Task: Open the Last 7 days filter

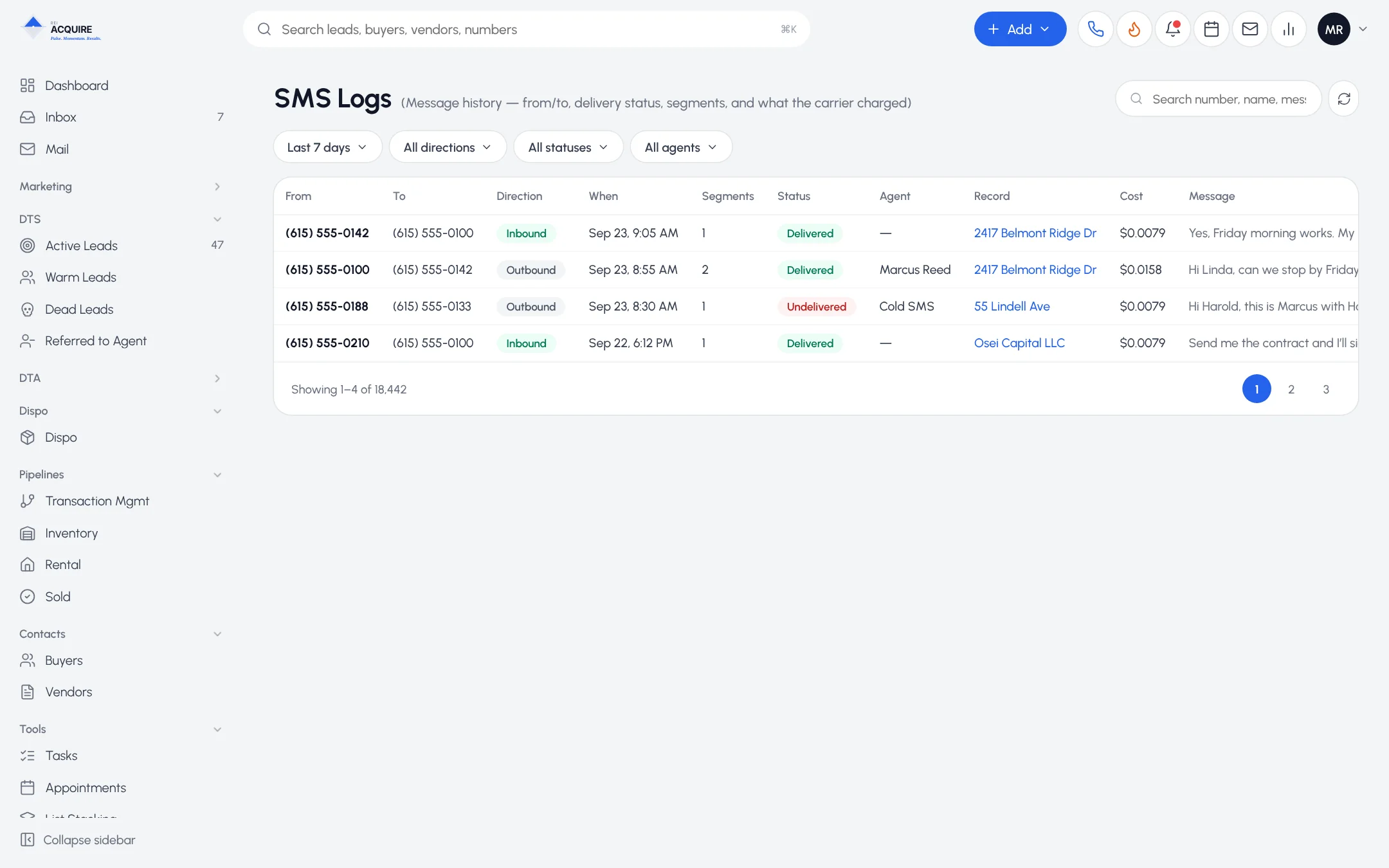Action: [327, 147]
